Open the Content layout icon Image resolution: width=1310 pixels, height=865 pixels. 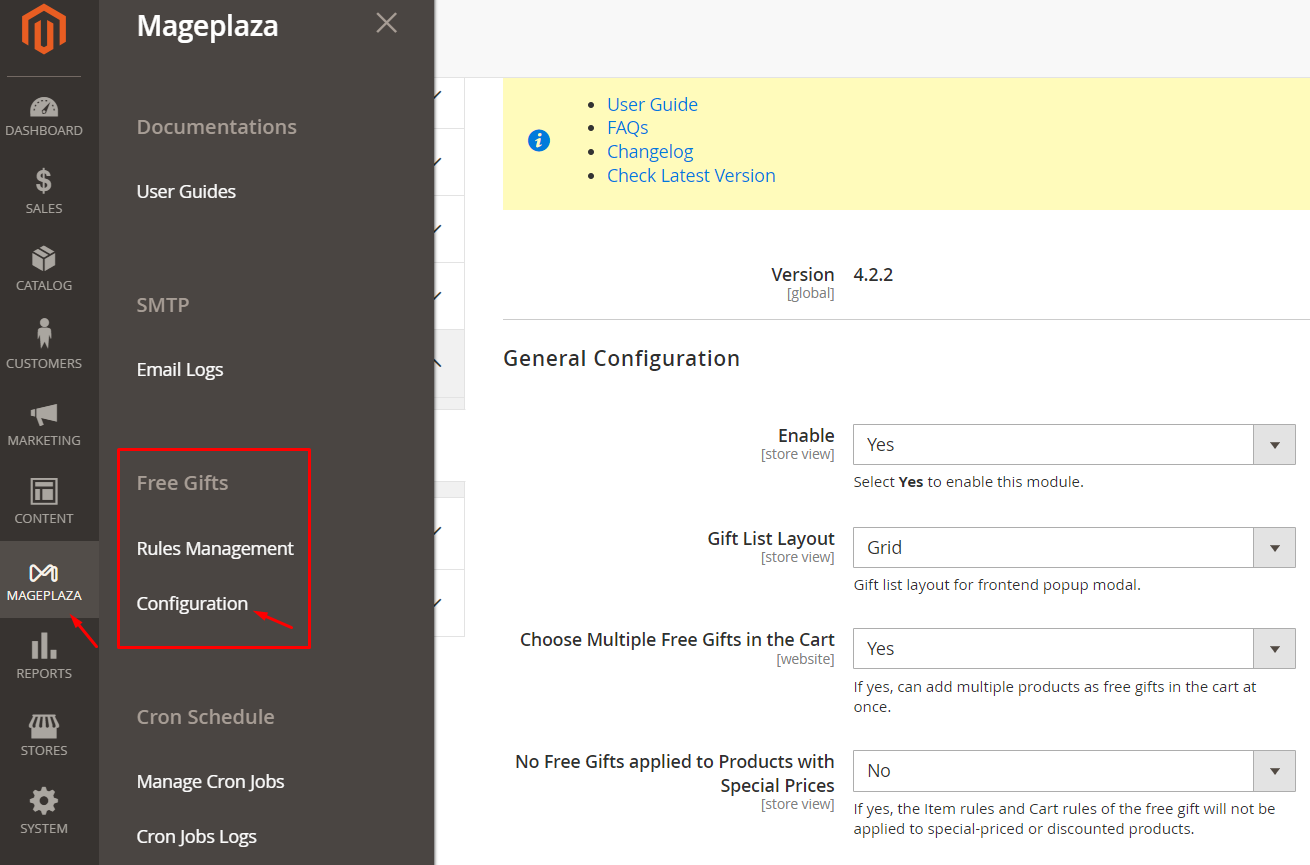44,491
